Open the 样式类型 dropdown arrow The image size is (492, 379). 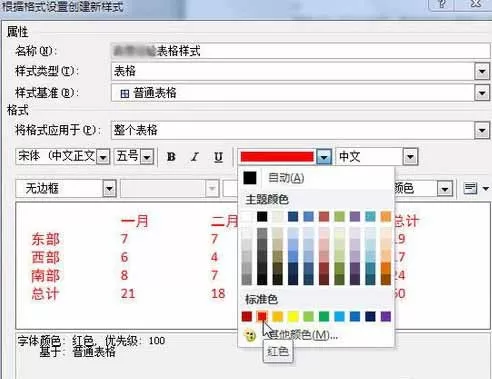click(482, 71)
